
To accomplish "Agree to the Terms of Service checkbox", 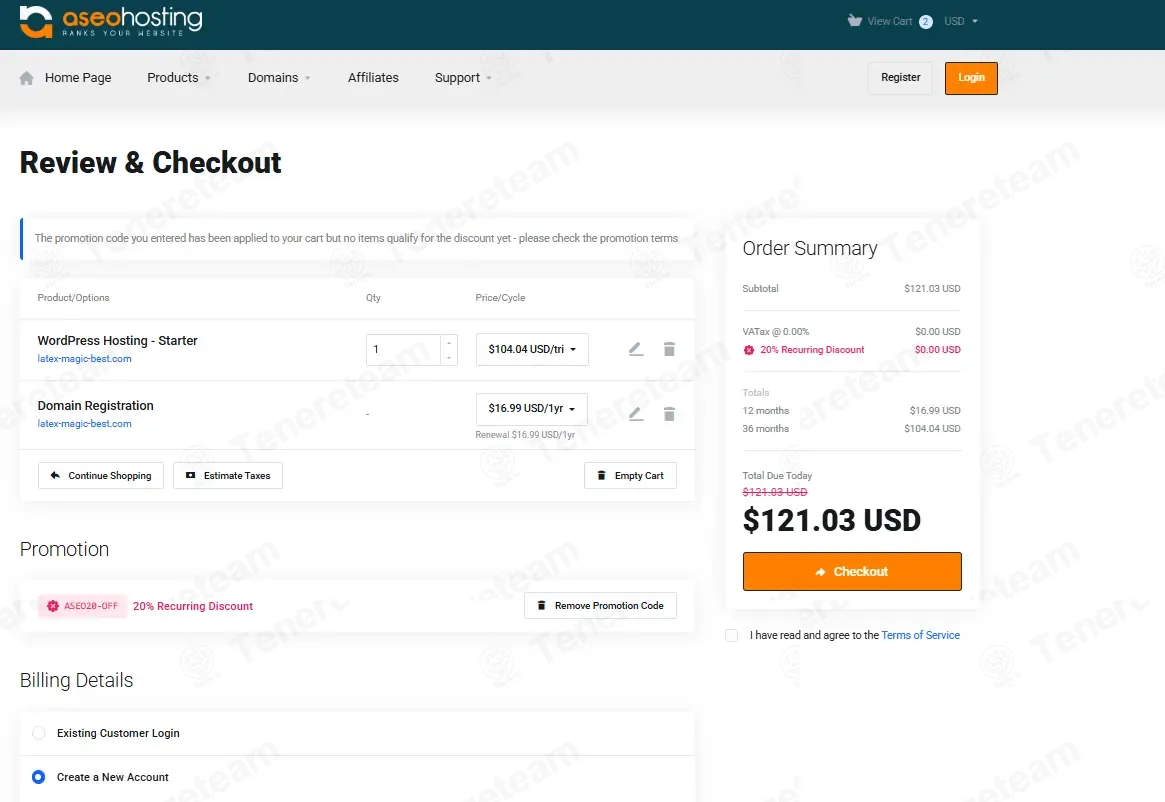I will 732,636.
